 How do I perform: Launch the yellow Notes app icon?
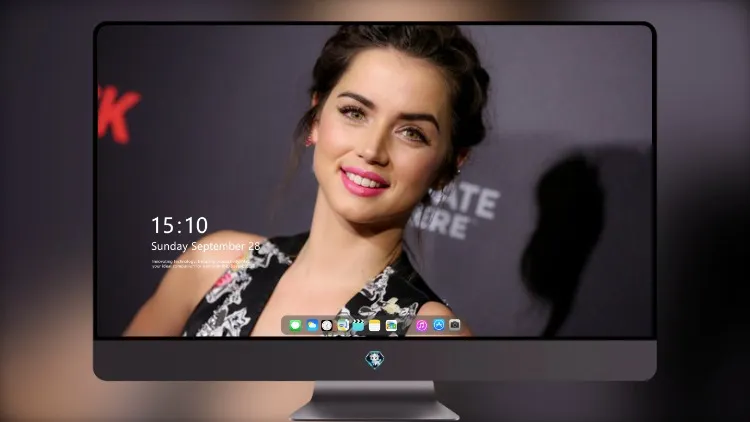tap(375, 325)
